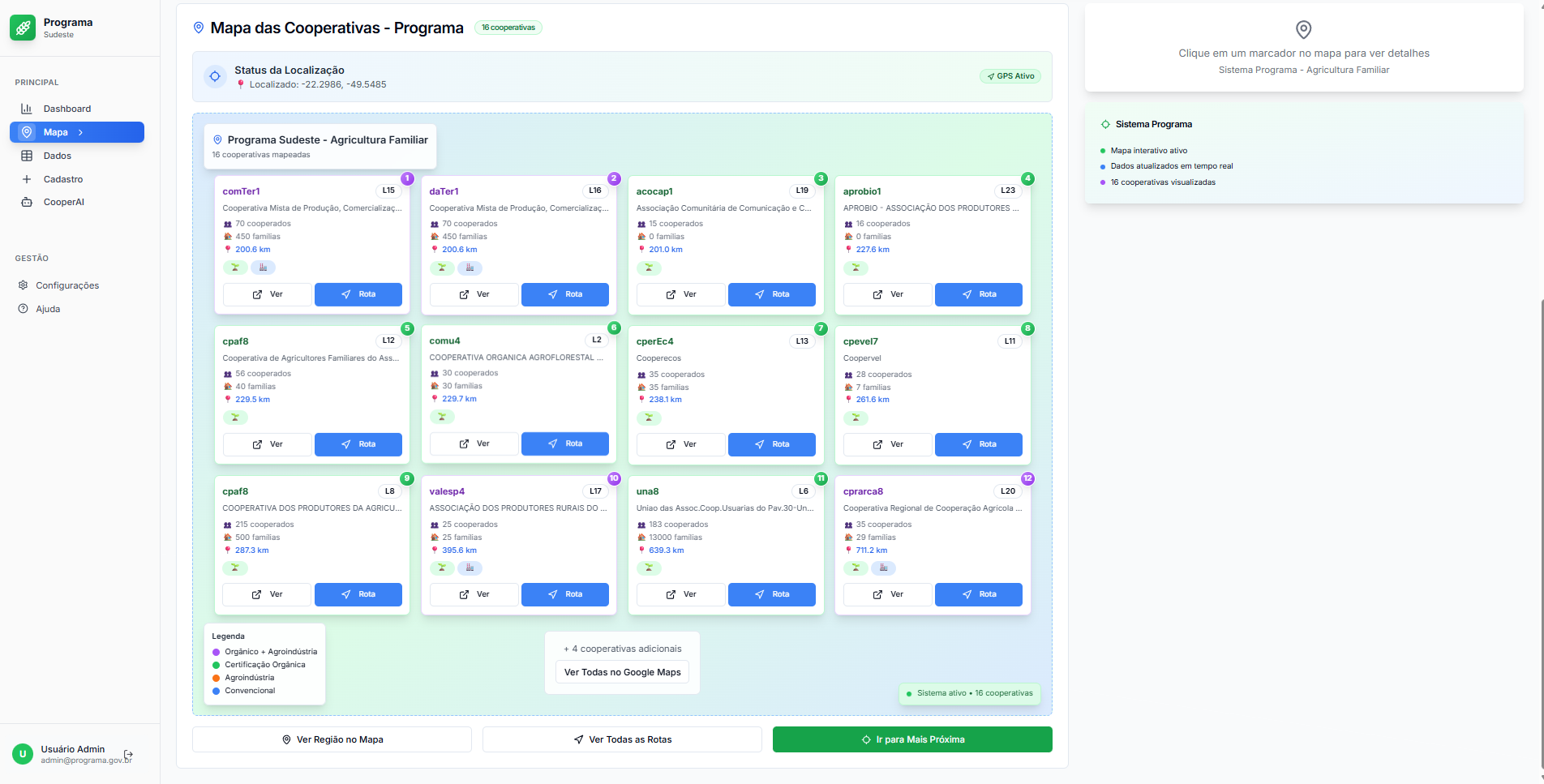
Task: Click the map pin icon in details panel
Action: (x=1303, y=30)
